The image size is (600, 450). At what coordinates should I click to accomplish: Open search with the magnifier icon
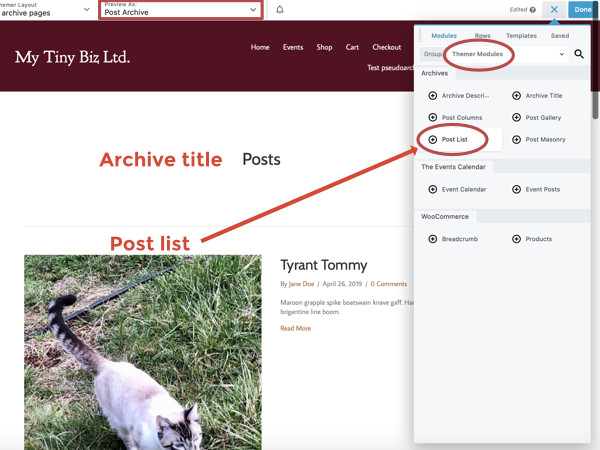click(x=578, y=54)
